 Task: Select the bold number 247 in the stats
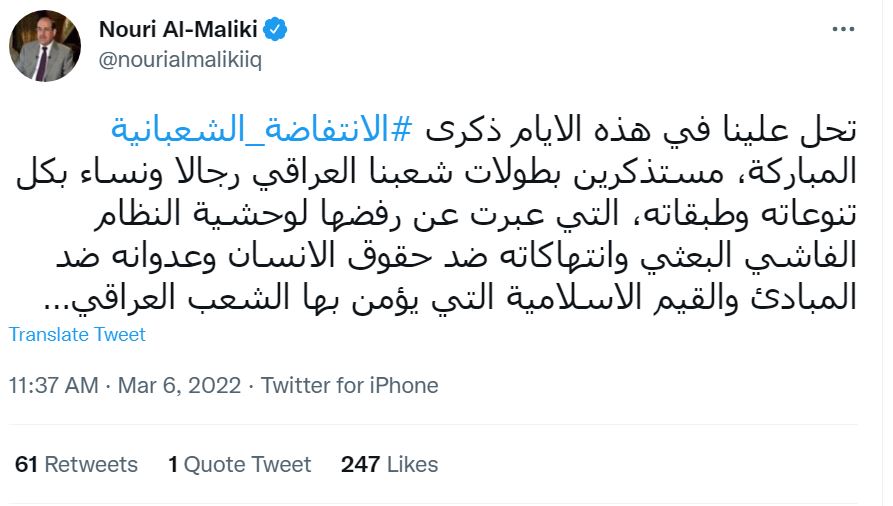coord(360,464)
